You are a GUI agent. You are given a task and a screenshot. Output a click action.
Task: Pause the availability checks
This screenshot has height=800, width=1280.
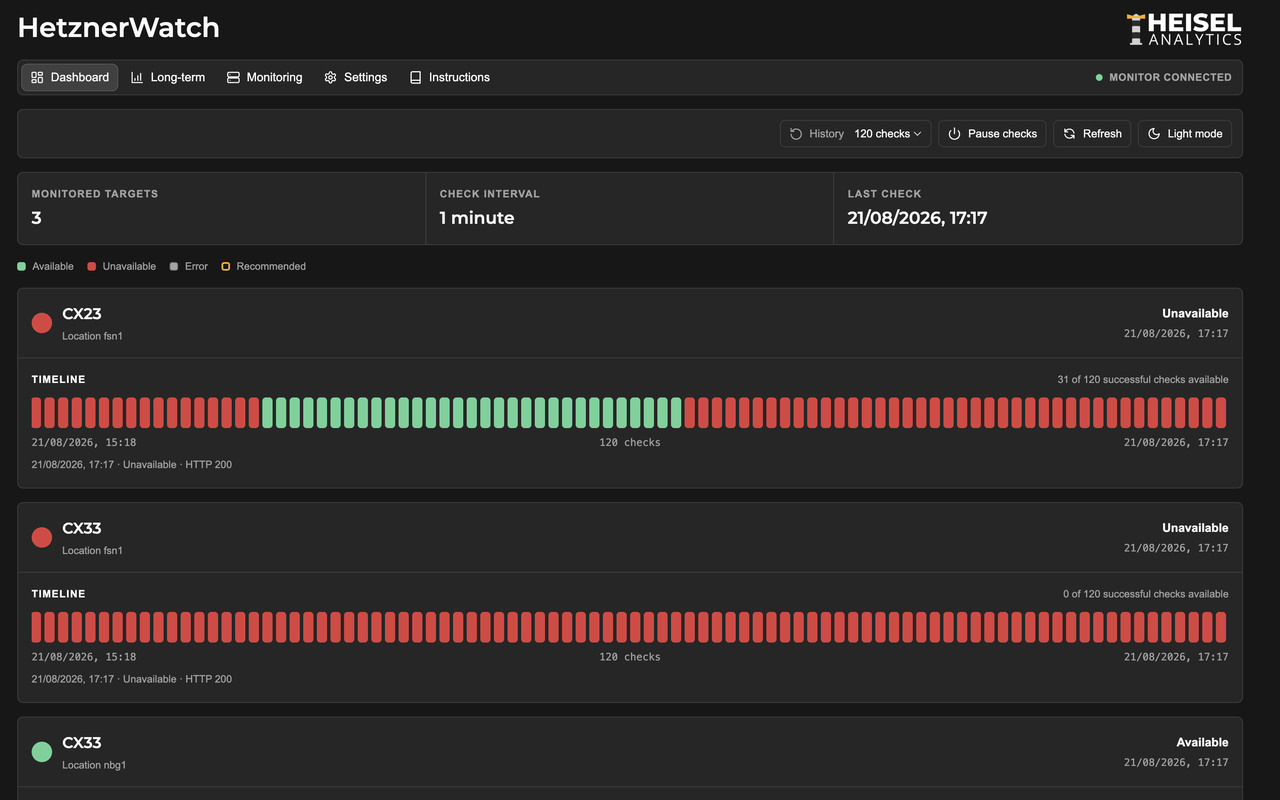pyautogui.click(x=992, y=134)
